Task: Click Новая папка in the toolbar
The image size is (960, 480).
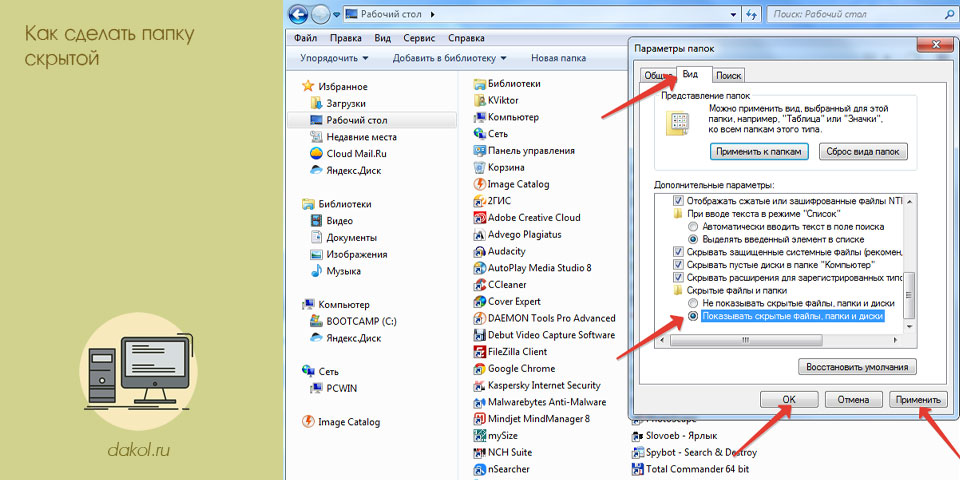Action: tap(558, 58)
